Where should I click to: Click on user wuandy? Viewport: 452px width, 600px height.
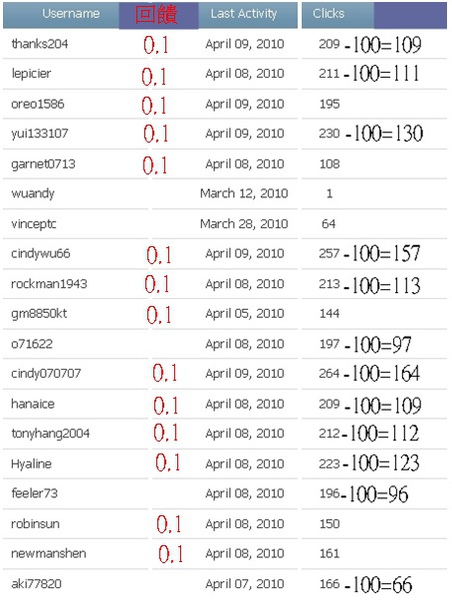[x=33, y=194]
